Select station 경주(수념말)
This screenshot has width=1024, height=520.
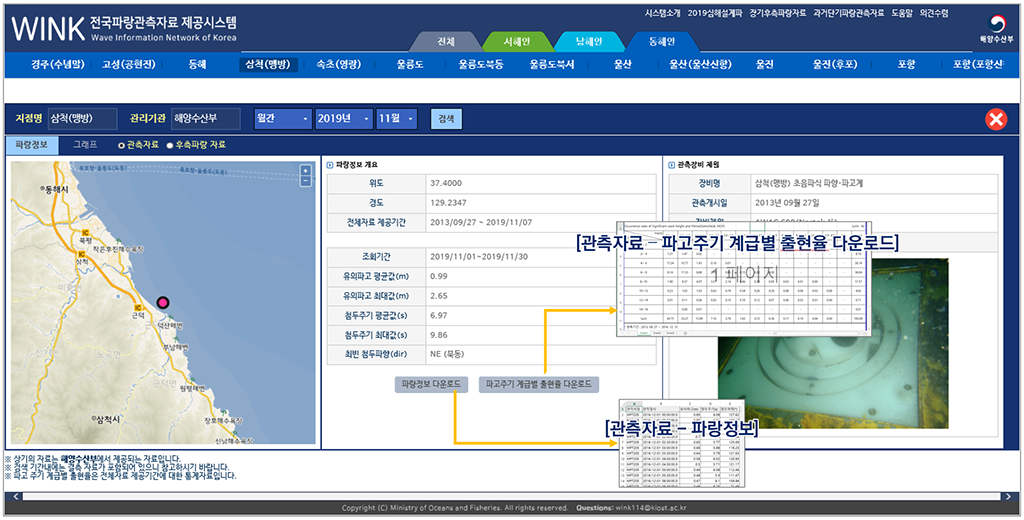click(x=57, y=65)
